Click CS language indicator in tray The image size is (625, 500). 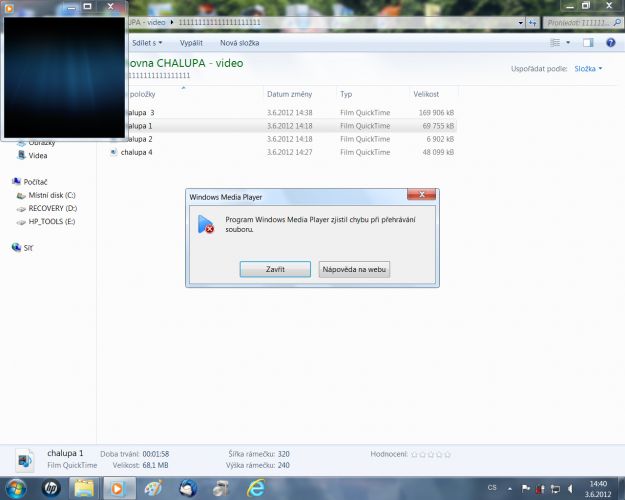pos(492,488)
